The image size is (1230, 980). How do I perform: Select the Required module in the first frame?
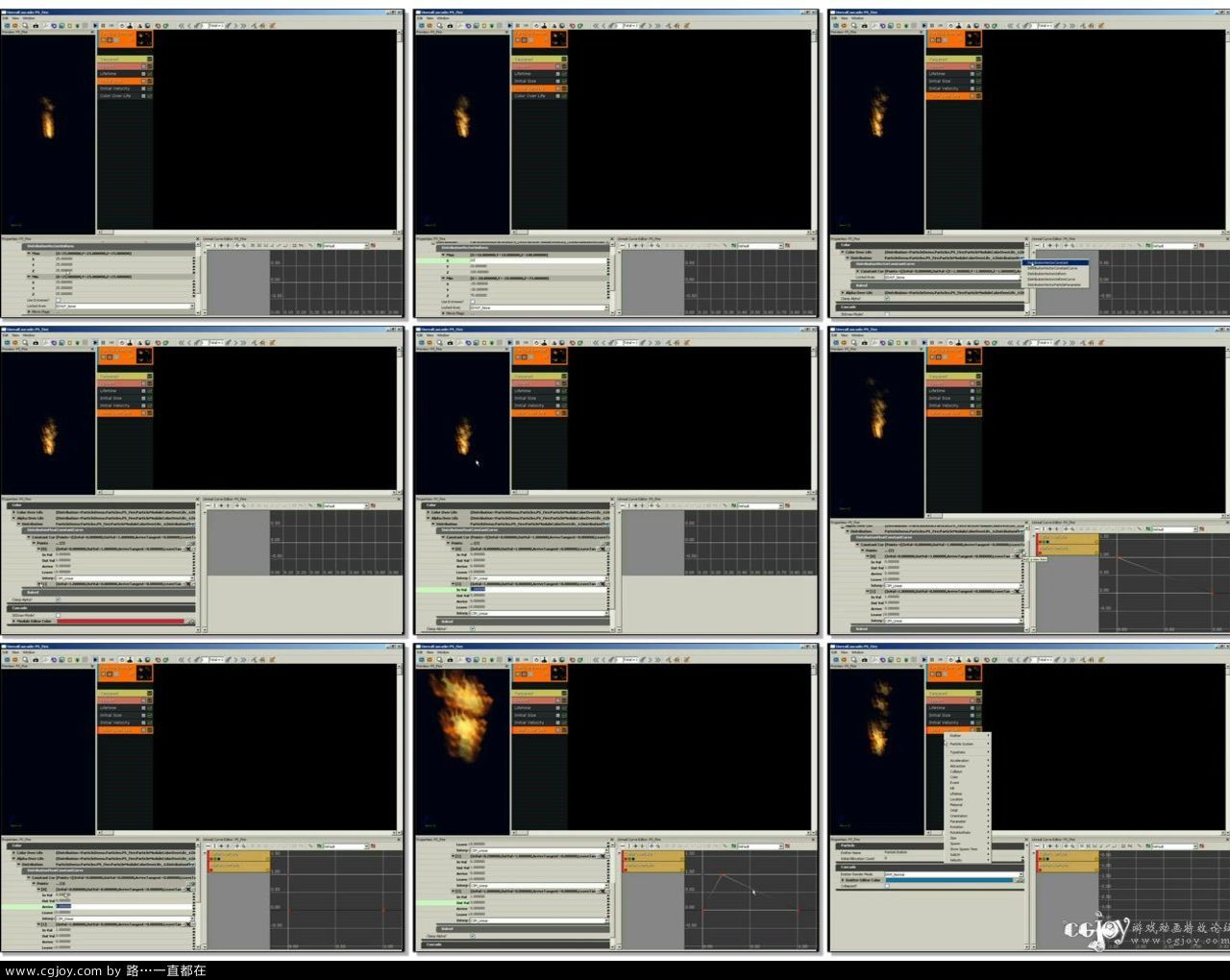(125, 60)
